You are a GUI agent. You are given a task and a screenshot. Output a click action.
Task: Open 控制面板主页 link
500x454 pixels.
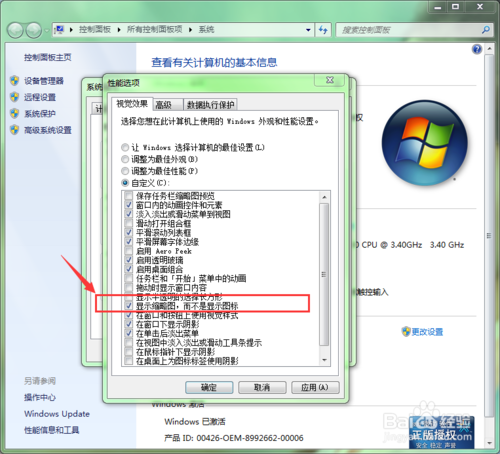48,57
